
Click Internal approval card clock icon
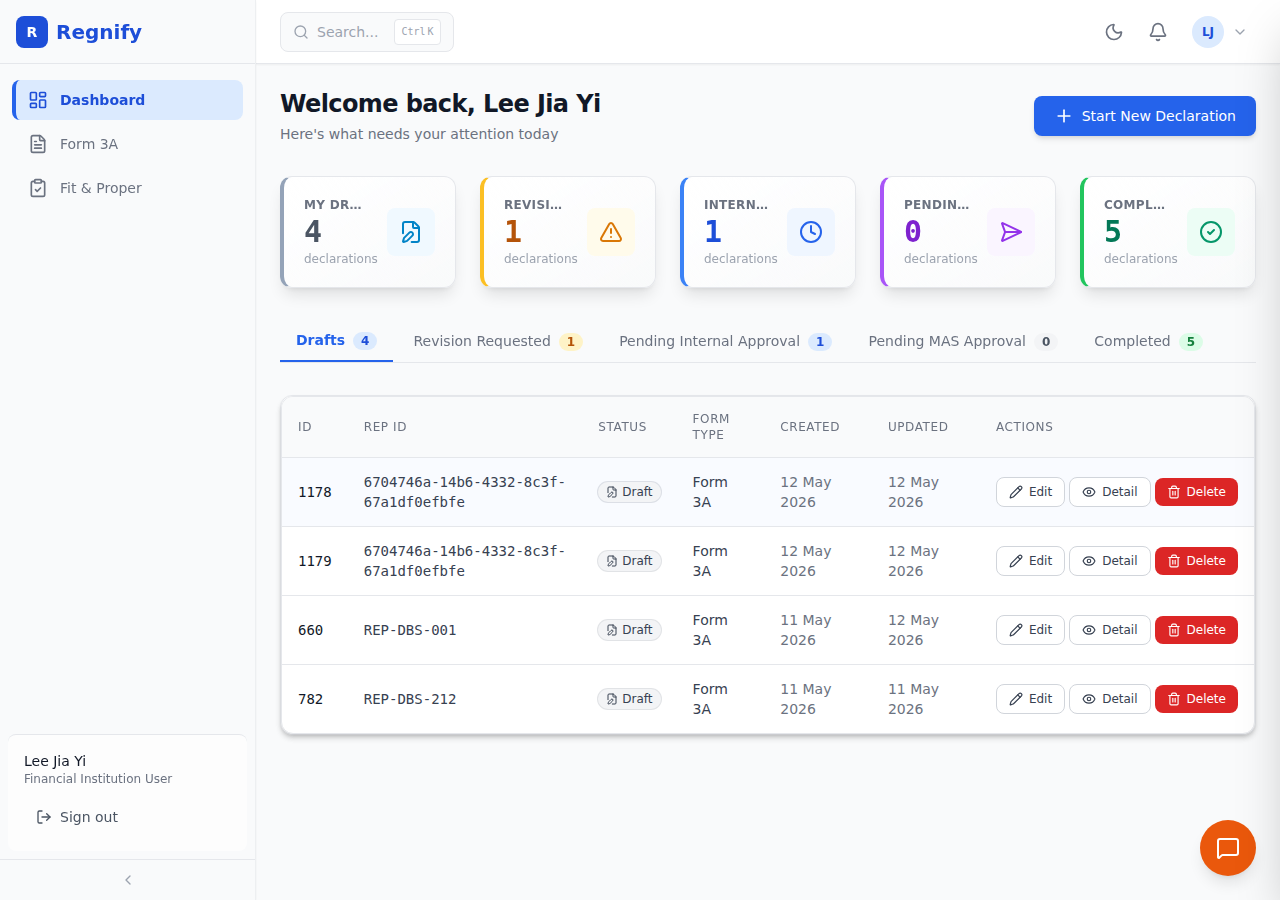tap(811, 232)
